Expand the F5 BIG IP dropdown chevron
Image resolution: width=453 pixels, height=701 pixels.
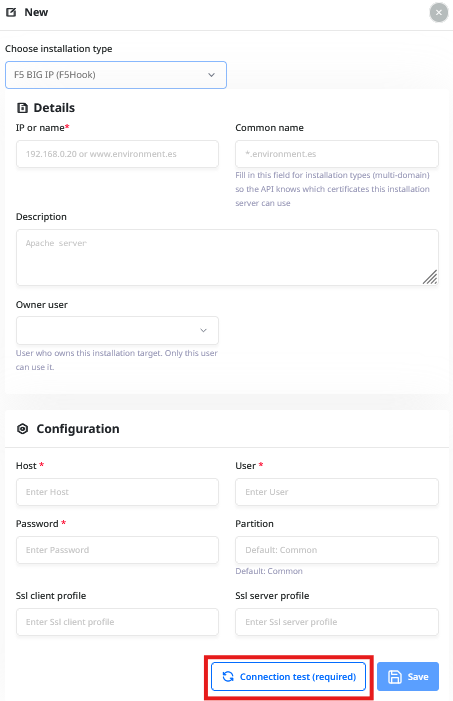[212, 75]
